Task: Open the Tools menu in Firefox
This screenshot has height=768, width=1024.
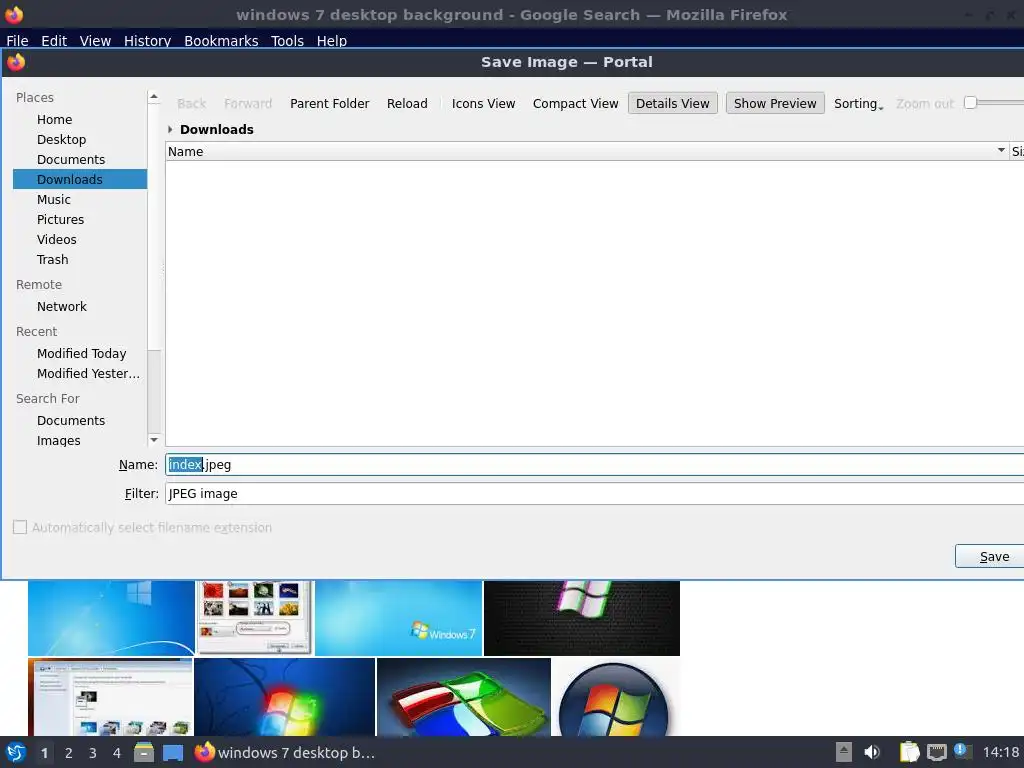Action: 287,40
